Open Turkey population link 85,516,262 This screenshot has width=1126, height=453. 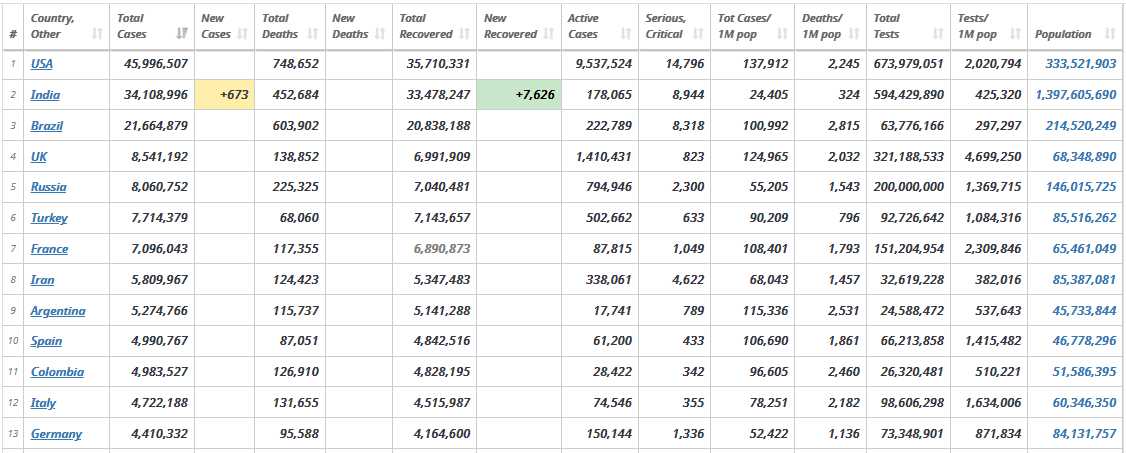(x=1084, y=218)
